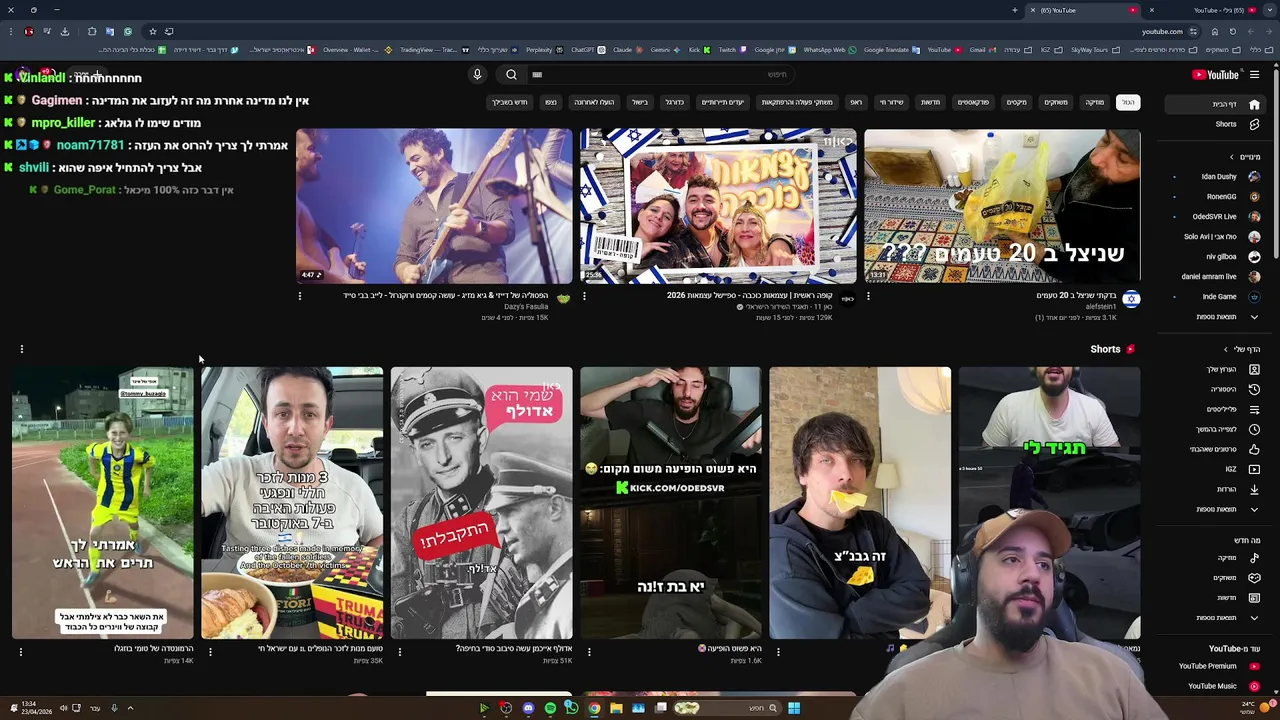Open three-dot menu of the 3 מנות לזכר short
The width and height of the screenshot is (1280, 720).
pos(210,652)
